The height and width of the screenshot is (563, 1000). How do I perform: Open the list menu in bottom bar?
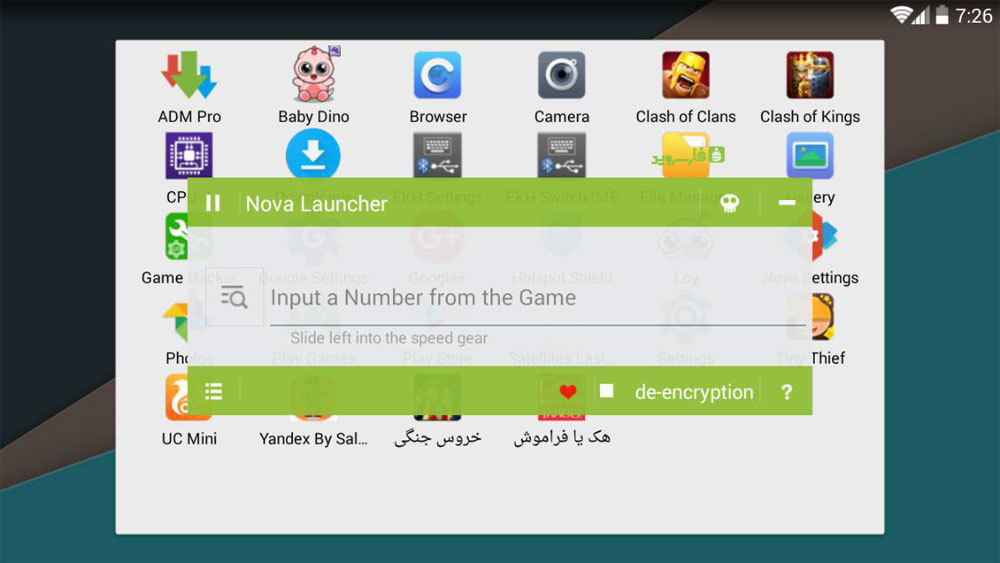(214, 391)
